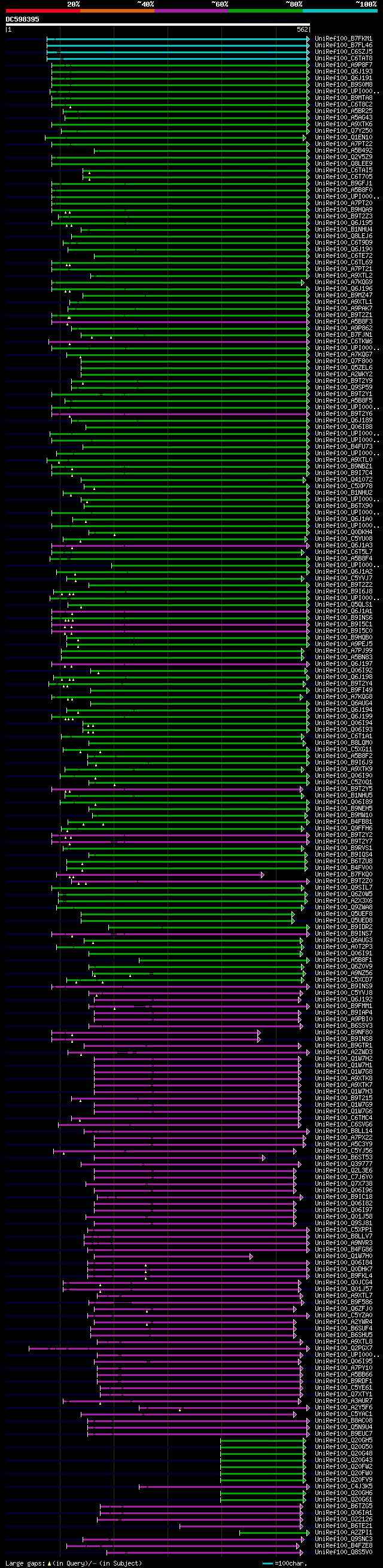Select hit label UniRef100_C5XPP1
The width and height of the screenshot is (383, 1568).
point(344,1230)
